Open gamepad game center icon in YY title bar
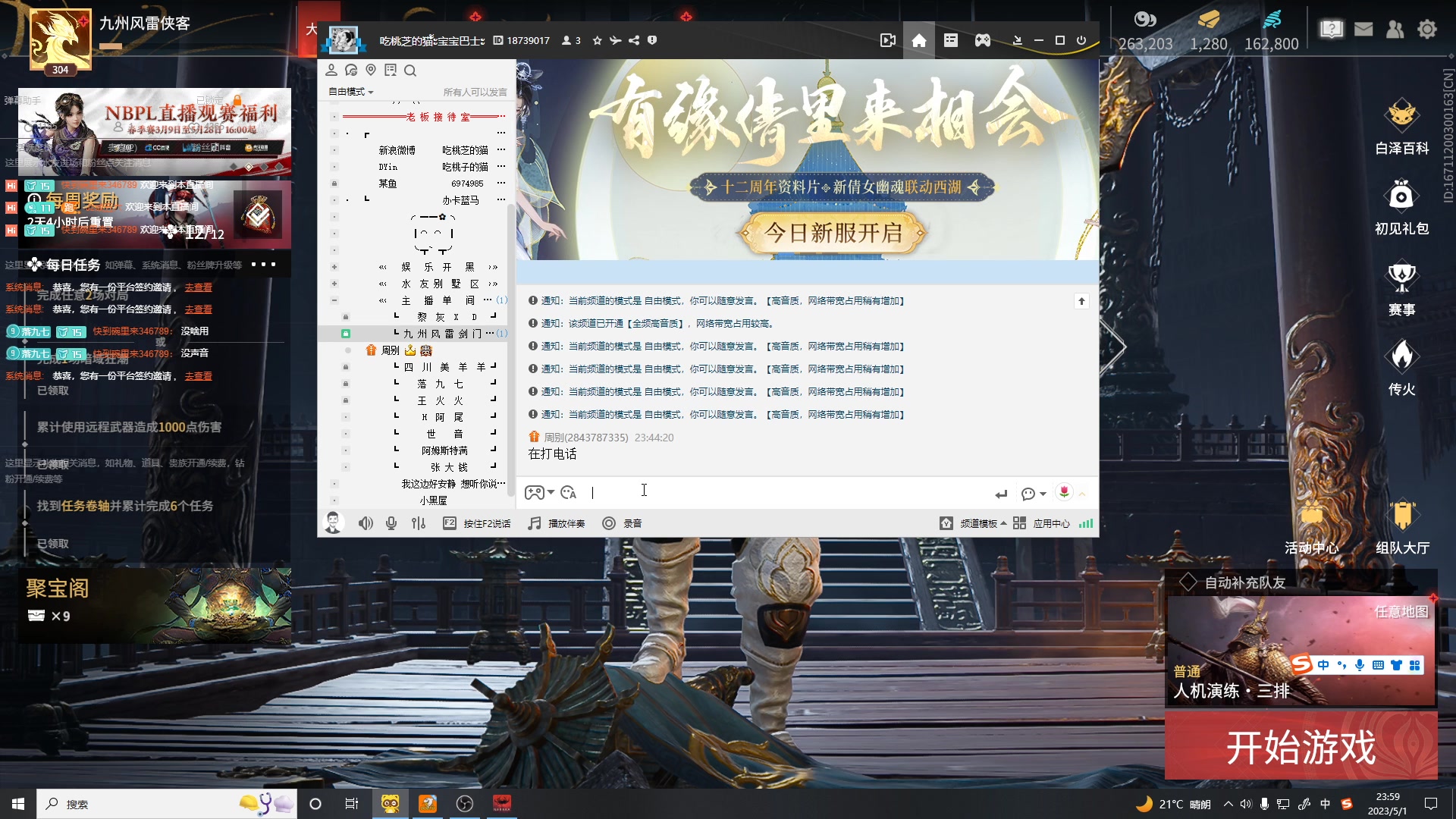This screenshot has width=1456, height=819. click(982, 40)
